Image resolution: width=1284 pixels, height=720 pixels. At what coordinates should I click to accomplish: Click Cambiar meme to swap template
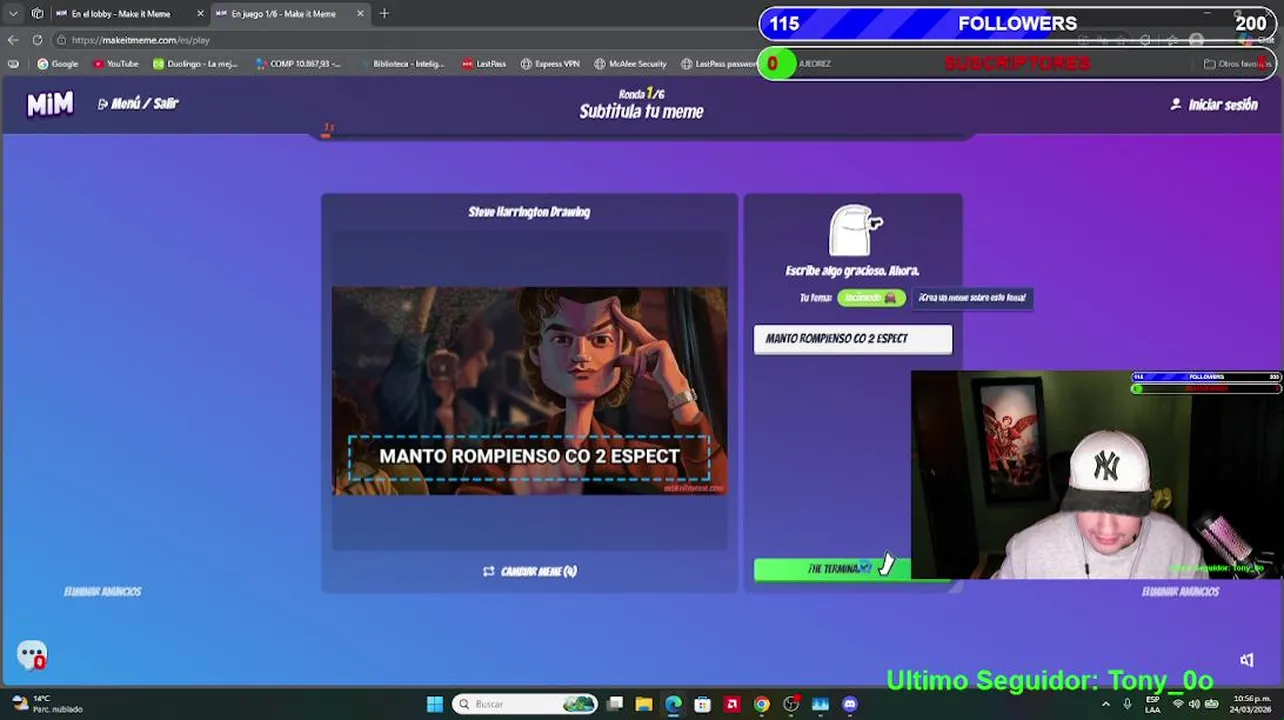click(x=530, y=571)
